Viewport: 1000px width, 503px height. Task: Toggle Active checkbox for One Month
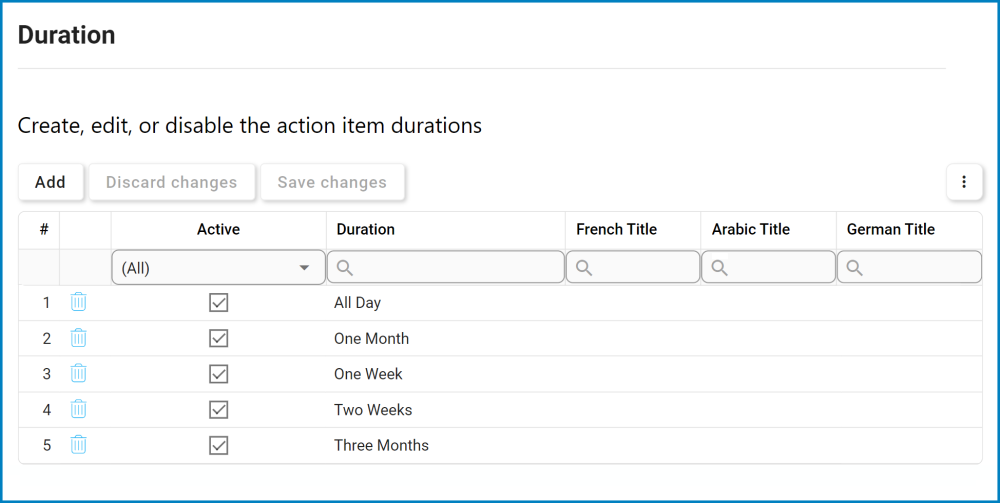(219, 338)
